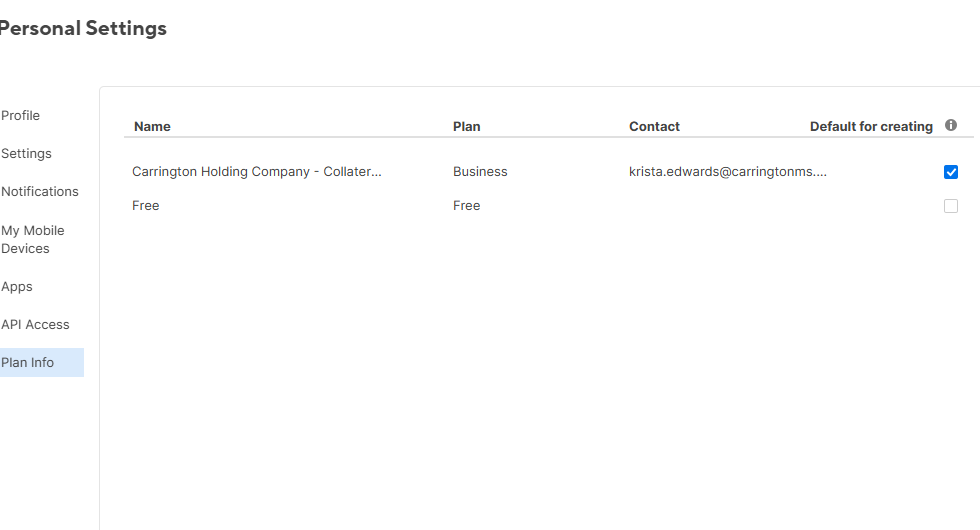Select the Plan Info sidebar item
Image resolution: width=980 pixels, height=530 pixels.
pyautogui.click(x=28, y=363)
